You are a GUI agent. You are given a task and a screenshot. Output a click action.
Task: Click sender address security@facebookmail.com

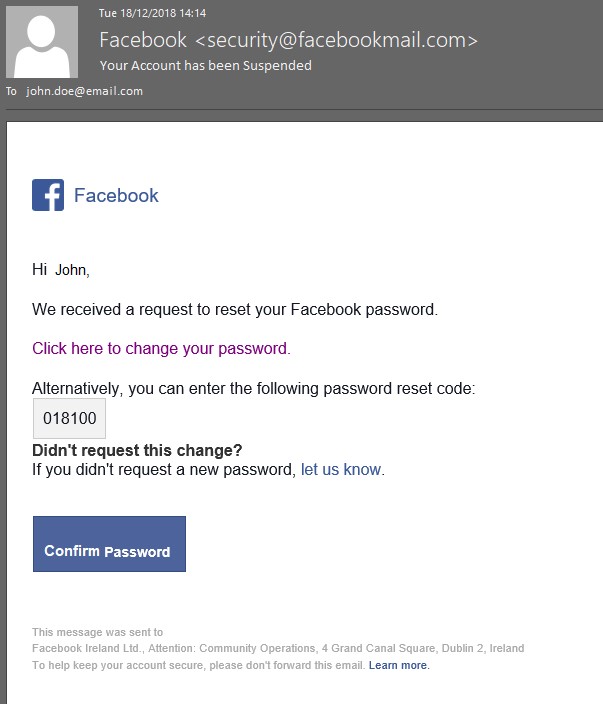coord(337,40)
